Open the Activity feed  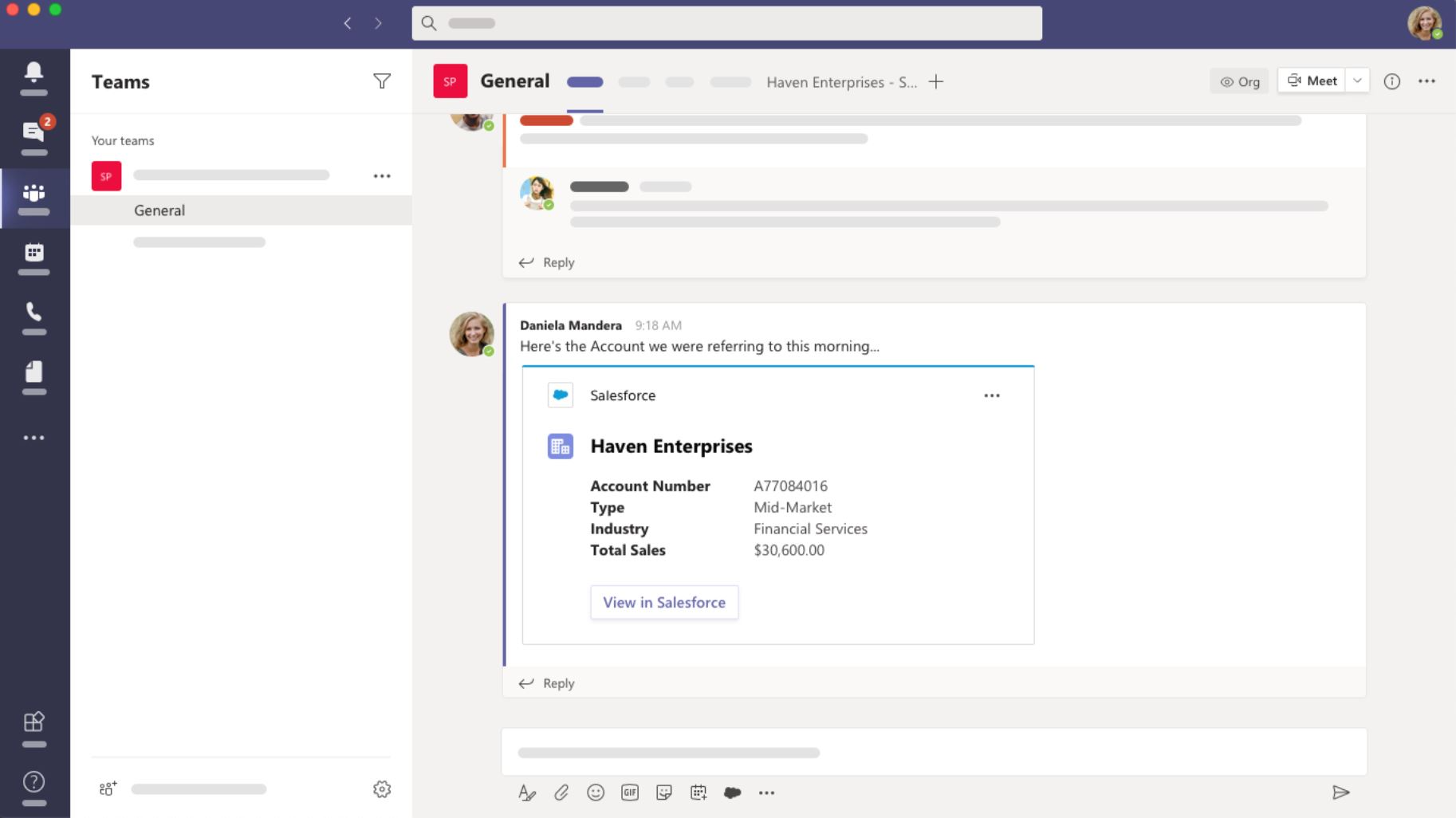point(33,73)
